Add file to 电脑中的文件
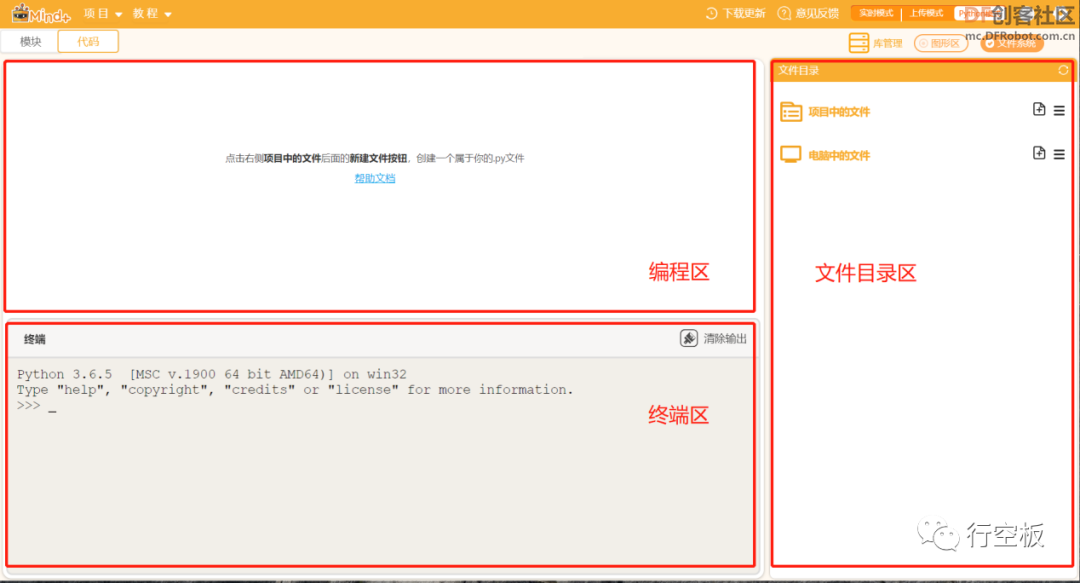The width and height of the screenshot is (1080, 583). 1039,153
